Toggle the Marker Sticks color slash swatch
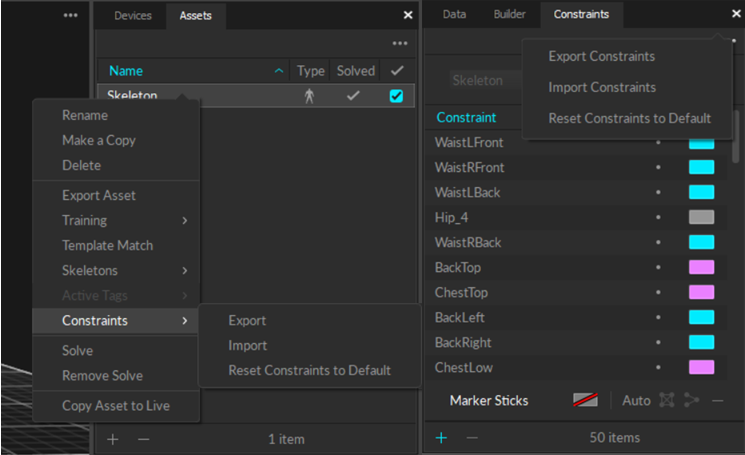Viewport: 745px width, 455px height. click(585, 400)
